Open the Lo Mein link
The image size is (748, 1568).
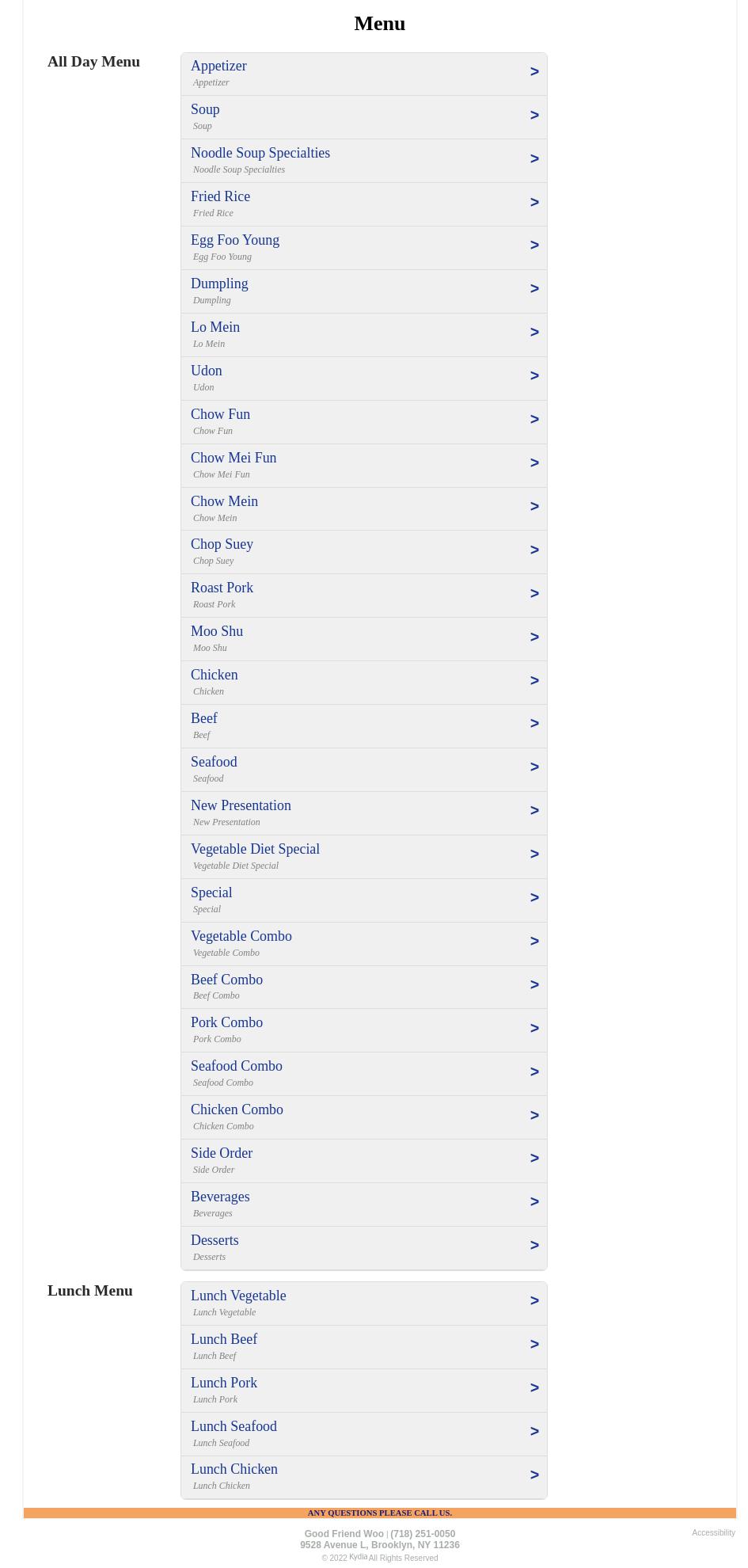(x=215, y=328)
